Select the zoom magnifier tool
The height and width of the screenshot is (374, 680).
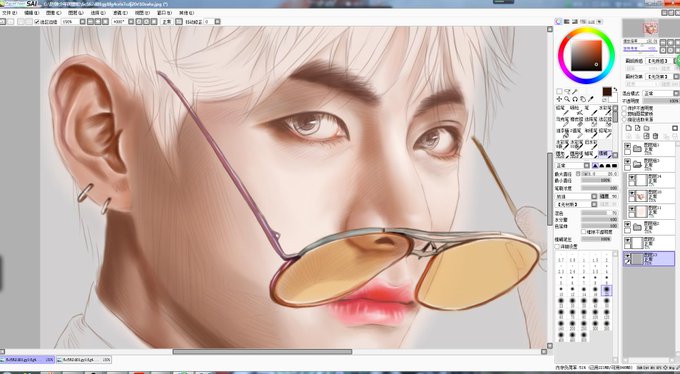coord(567,99)
